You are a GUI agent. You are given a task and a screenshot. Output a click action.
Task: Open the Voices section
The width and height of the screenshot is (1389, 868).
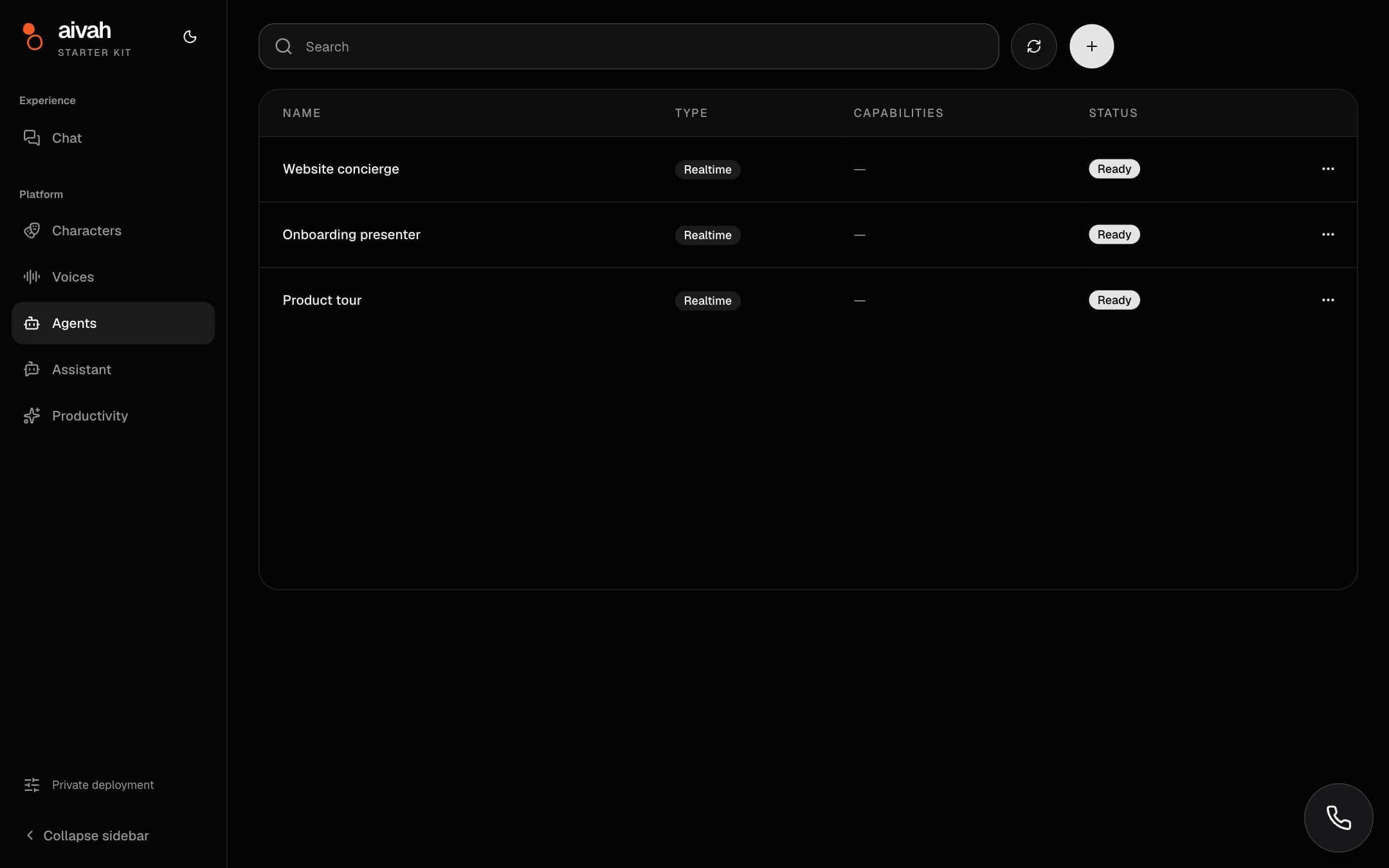pos(113,276)
